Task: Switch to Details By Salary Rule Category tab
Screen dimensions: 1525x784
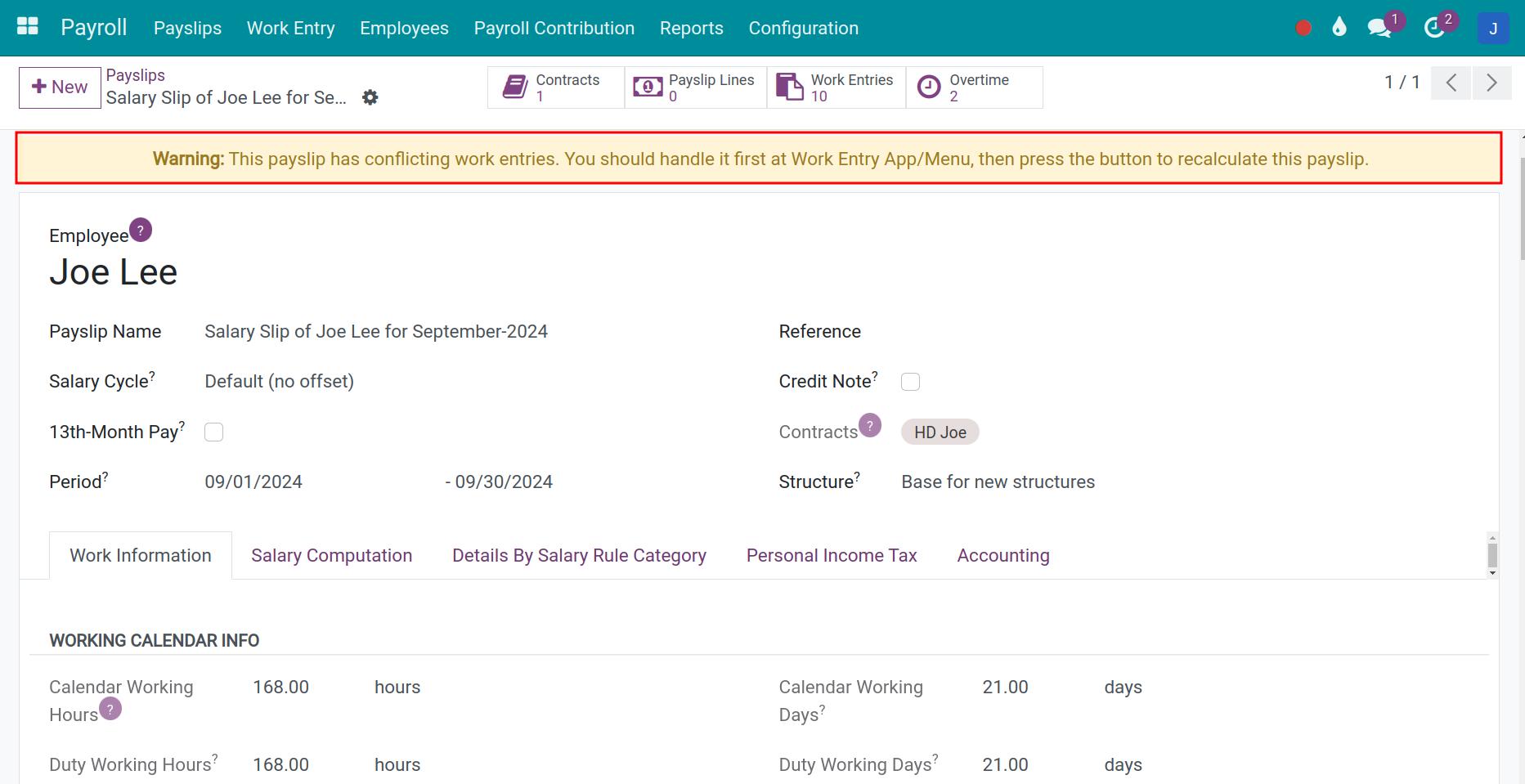Action: 580,556
